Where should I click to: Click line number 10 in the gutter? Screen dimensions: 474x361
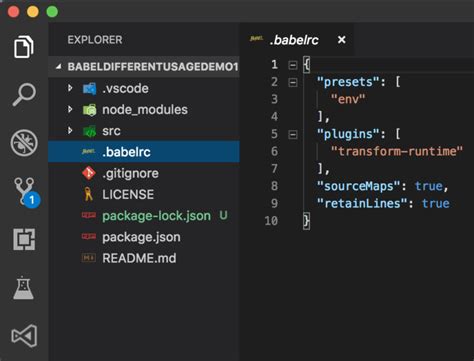pos(271,221)
